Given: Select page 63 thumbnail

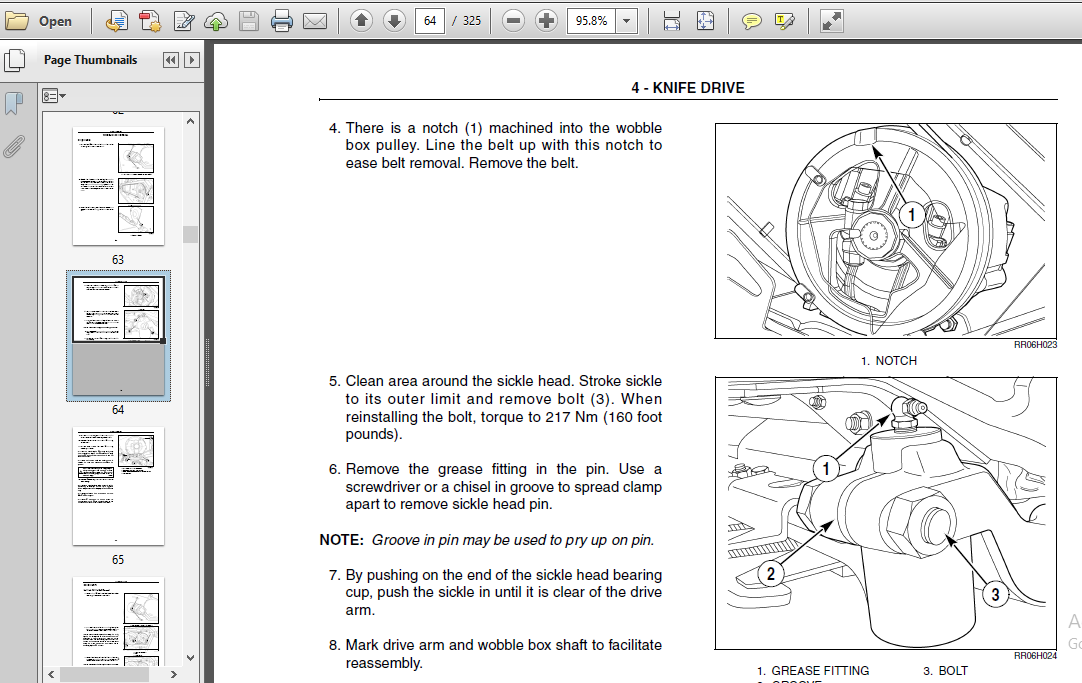Looking at the screenshot, I should (x=118, y=186).
